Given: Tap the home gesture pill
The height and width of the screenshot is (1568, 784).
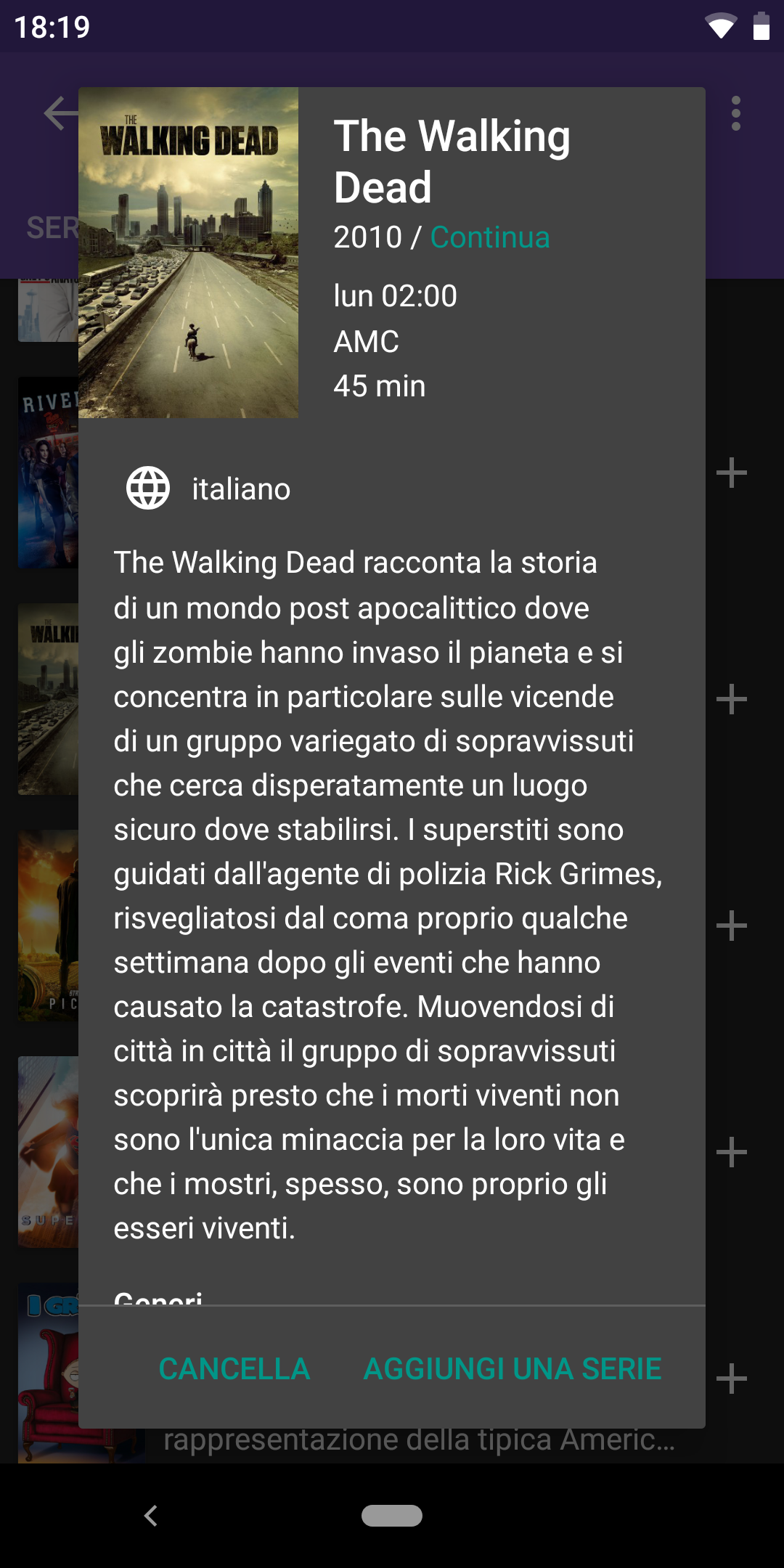Looking at the screenshot, I should coord(392,1516).
